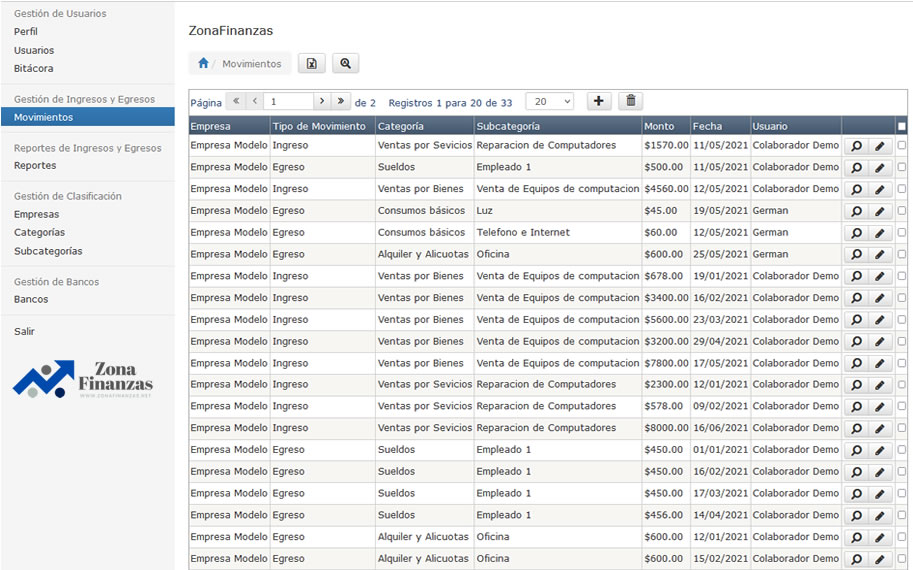This screenshot has width=913, height=570.
Task: View details of the Luz movement row
Action: pos(856,211)
